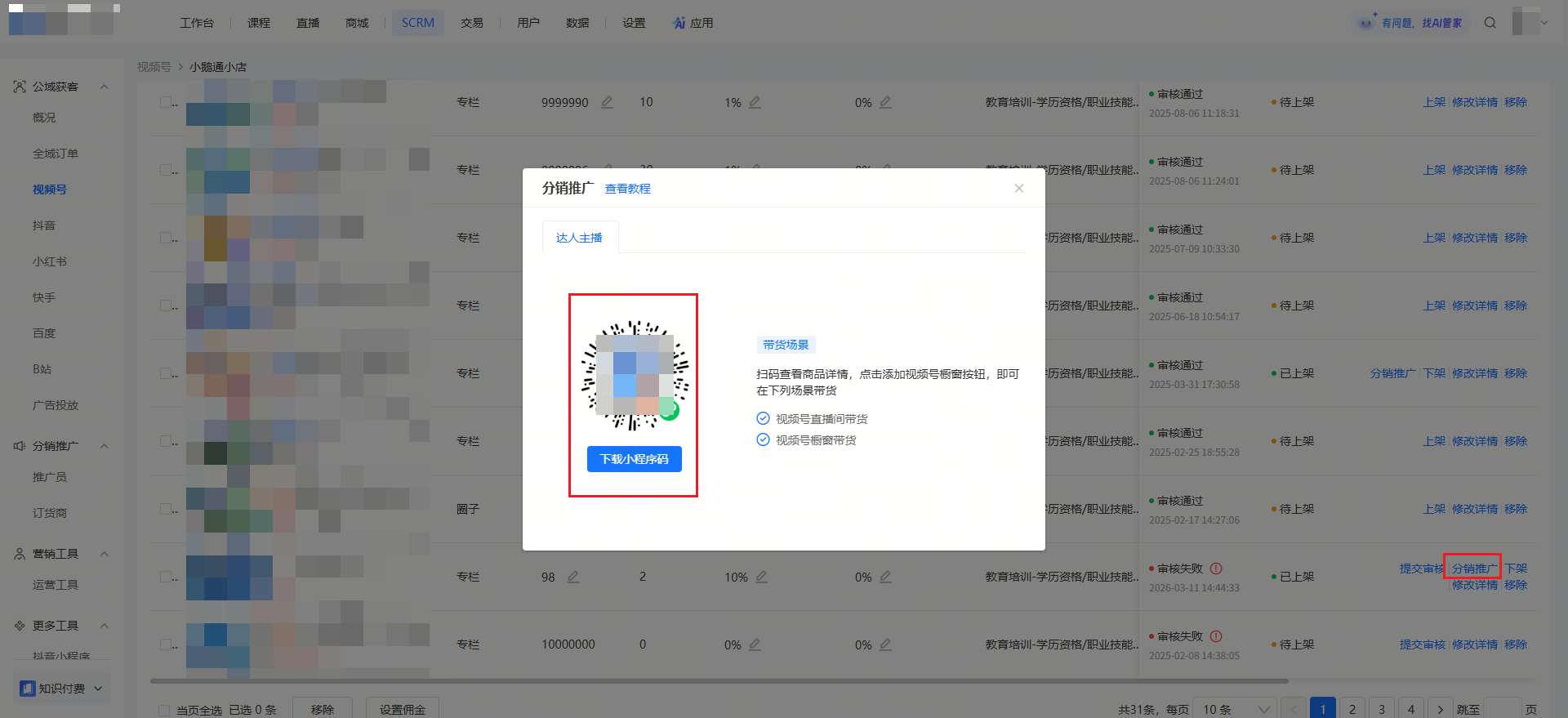Open the 10 条 page size dropdown

pos(1234,709)
